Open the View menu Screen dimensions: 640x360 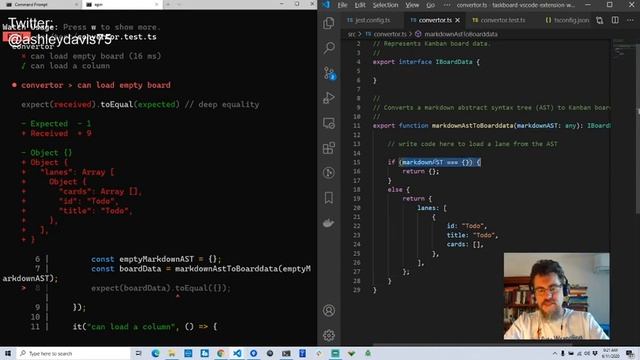pyautogui.click(x=412, y=5)
